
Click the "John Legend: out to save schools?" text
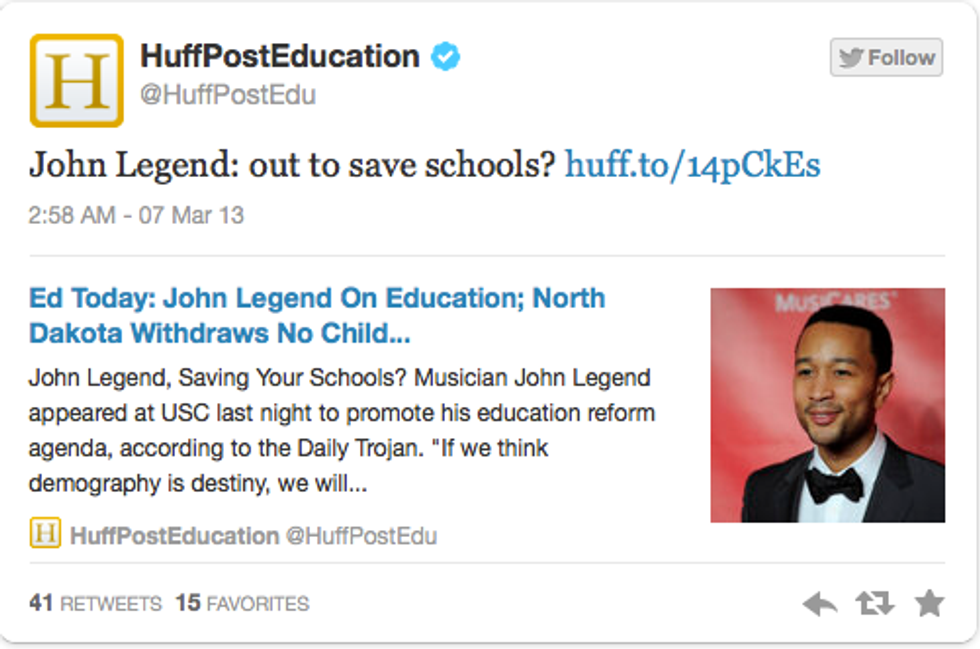(291, 164)
